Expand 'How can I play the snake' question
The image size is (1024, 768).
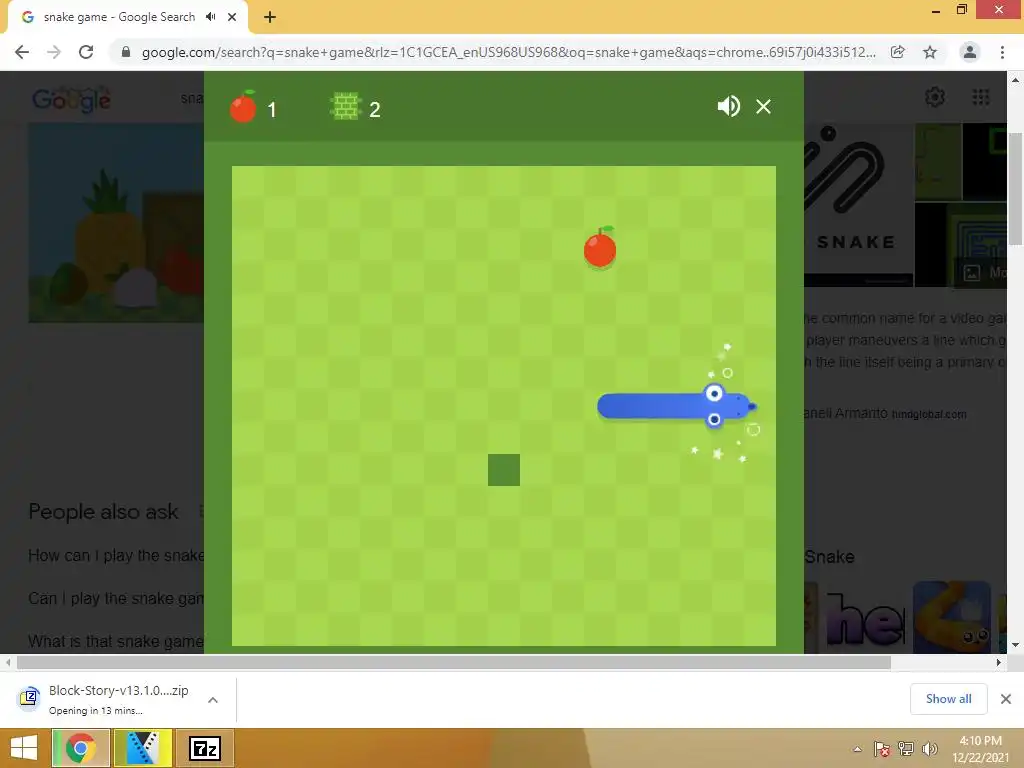click(116, 556)
